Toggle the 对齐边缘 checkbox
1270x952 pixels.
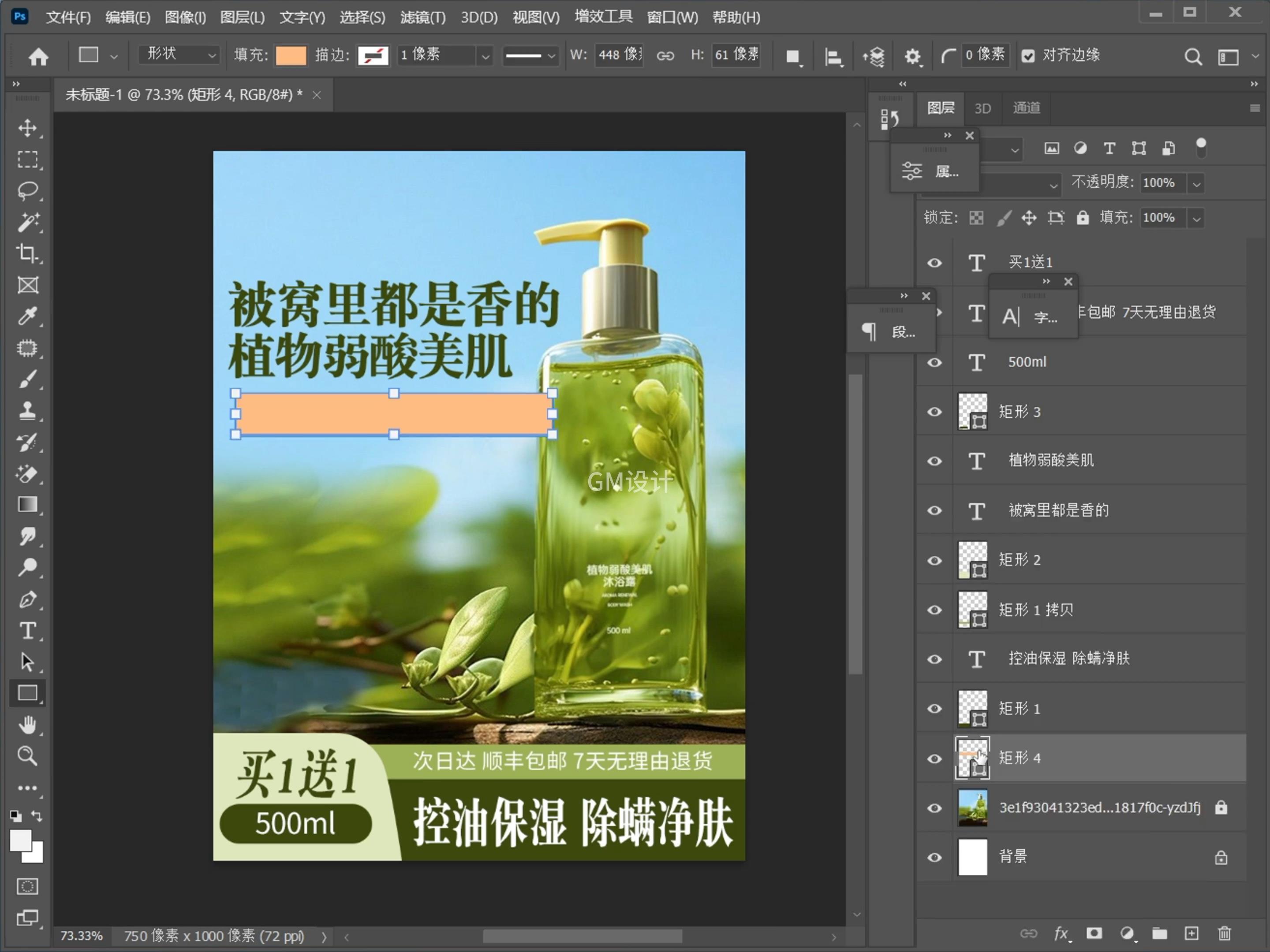tap(1028, 56)
